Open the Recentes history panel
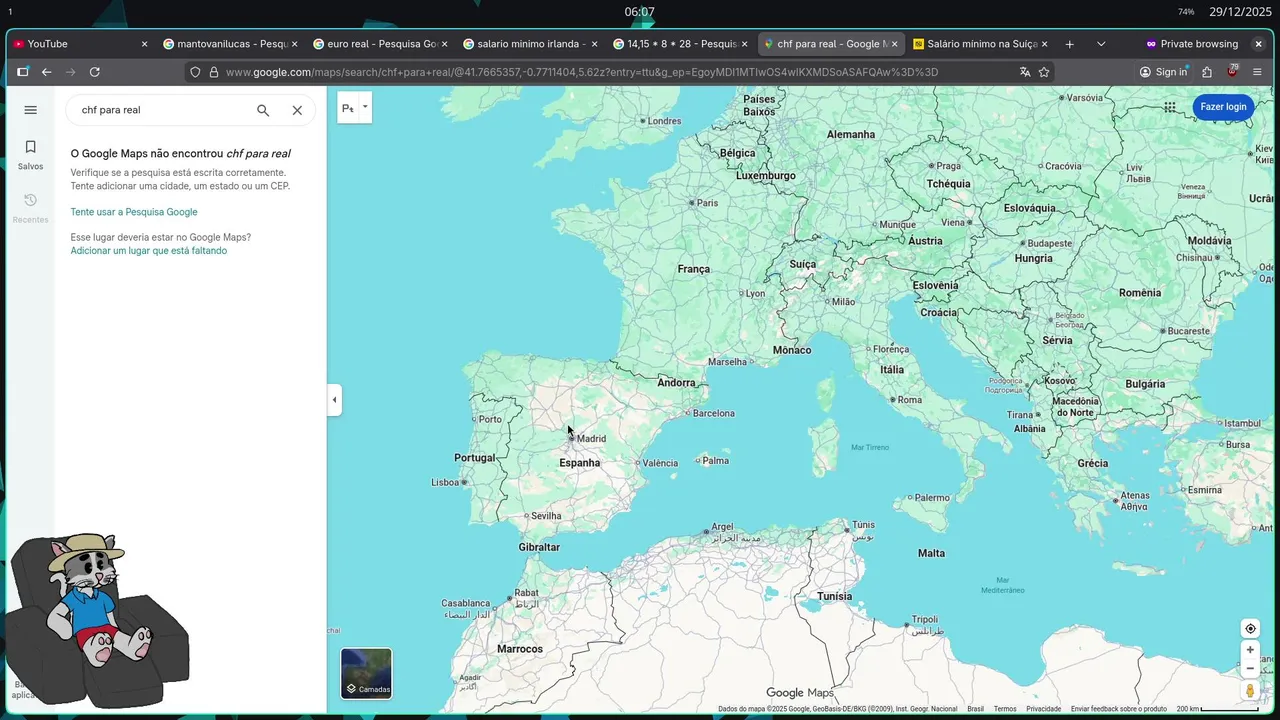 click(x=30, y=208)
